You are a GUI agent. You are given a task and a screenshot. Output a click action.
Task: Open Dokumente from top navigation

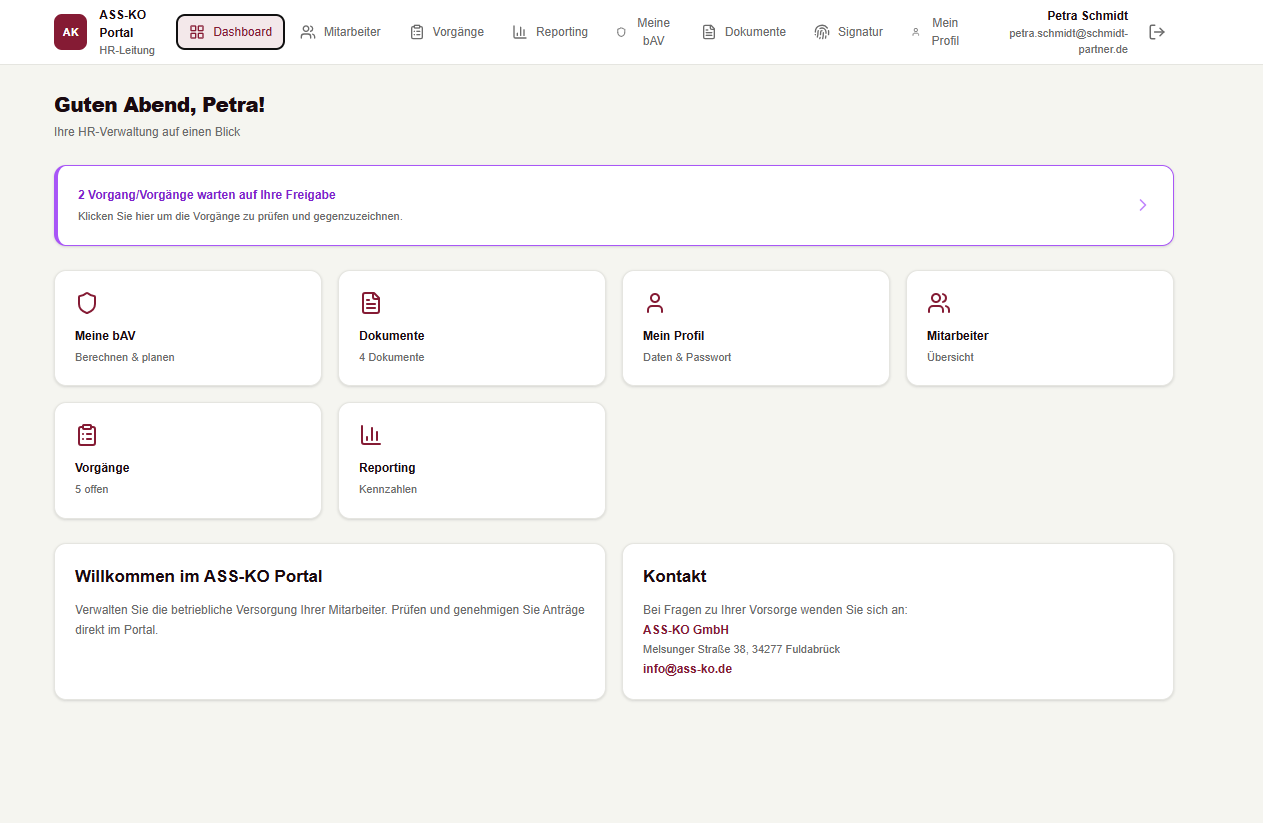click(x=744, y=32)
